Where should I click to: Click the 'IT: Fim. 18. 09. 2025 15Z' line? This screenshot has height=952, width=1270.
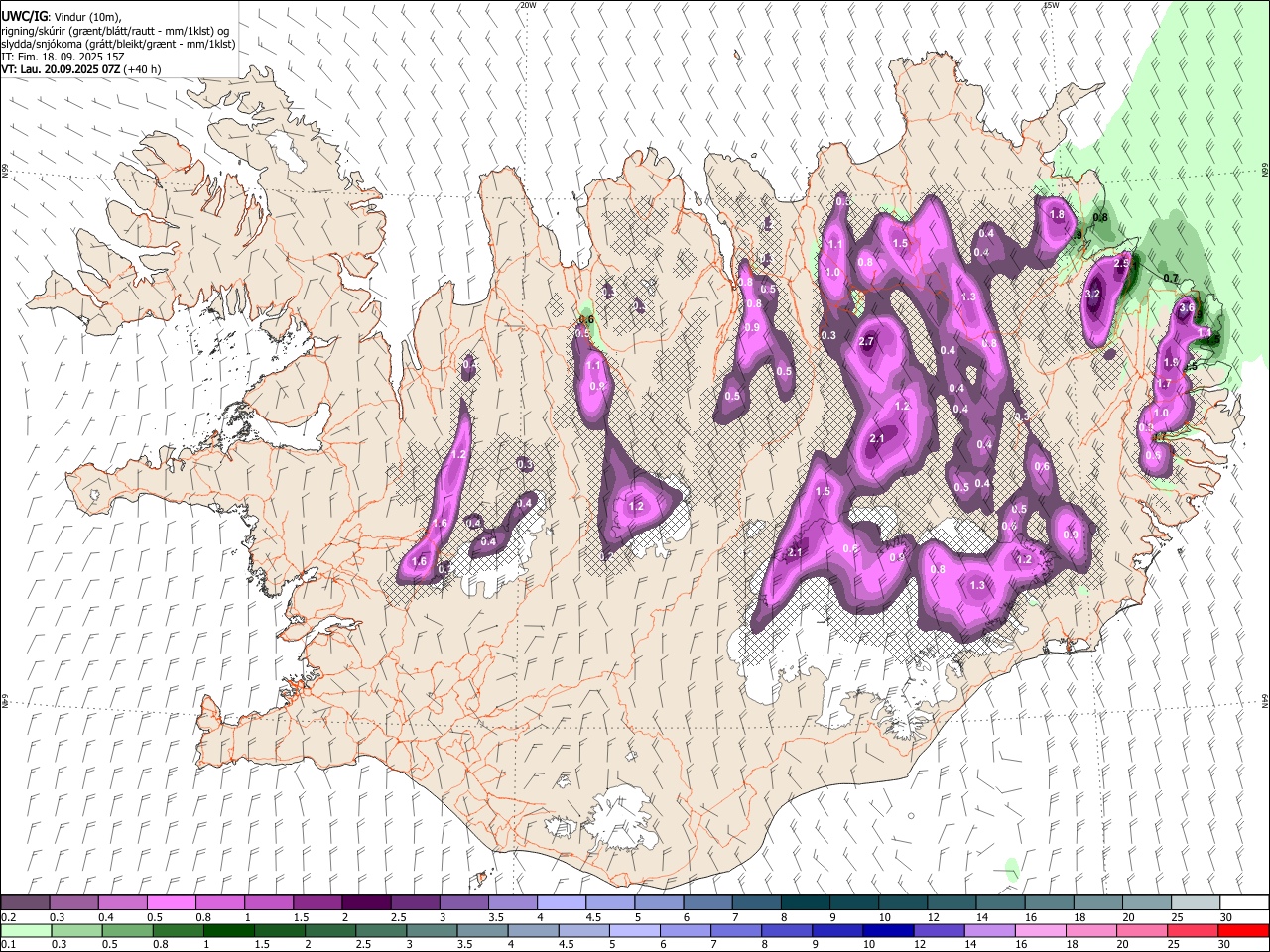click(62, 57)
